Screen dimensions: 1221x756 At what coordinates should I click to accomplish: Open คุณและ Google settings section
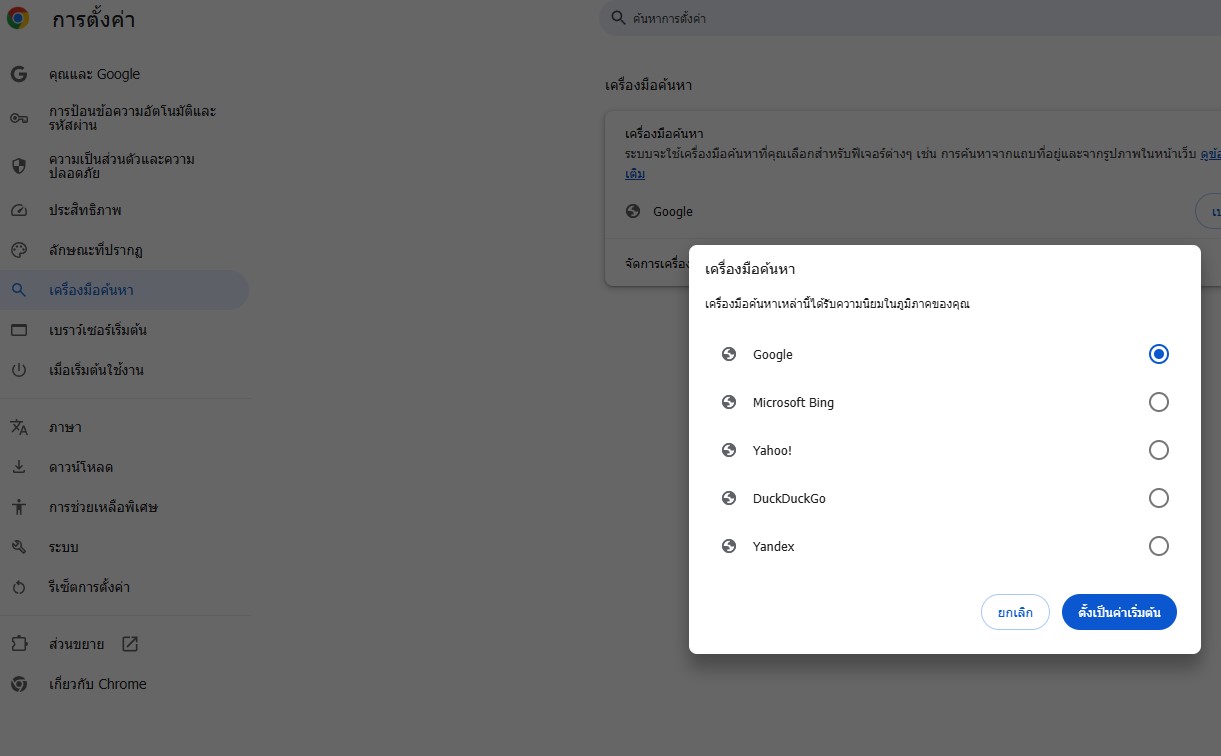124,74
